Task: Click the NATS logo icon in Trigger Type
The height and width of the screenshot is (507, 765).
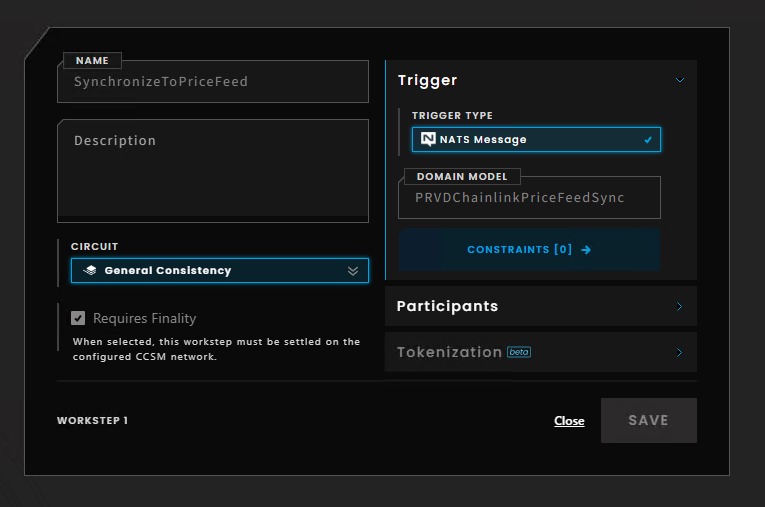Action: tap(428, 140)
